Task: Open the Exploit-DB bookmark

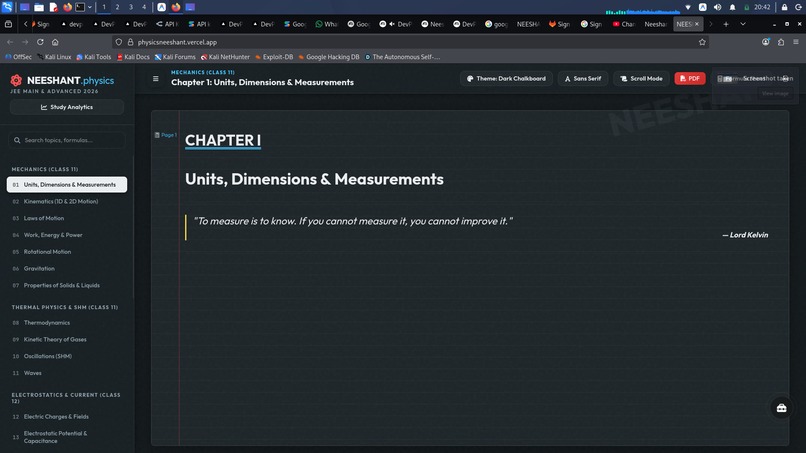Action: point(274,57)
